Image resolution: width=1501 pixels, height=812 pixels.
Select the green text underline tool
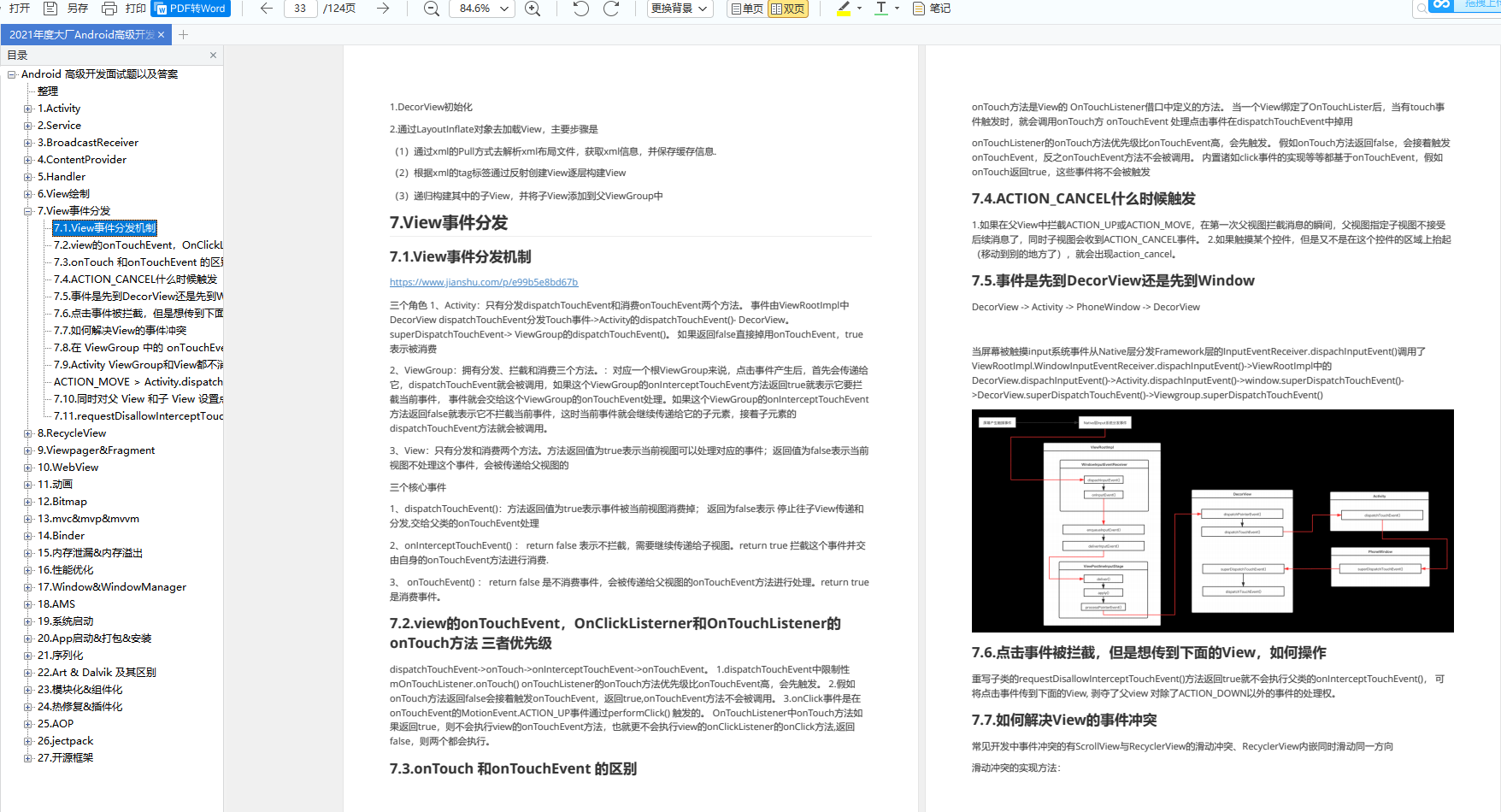tap(881, 9)
